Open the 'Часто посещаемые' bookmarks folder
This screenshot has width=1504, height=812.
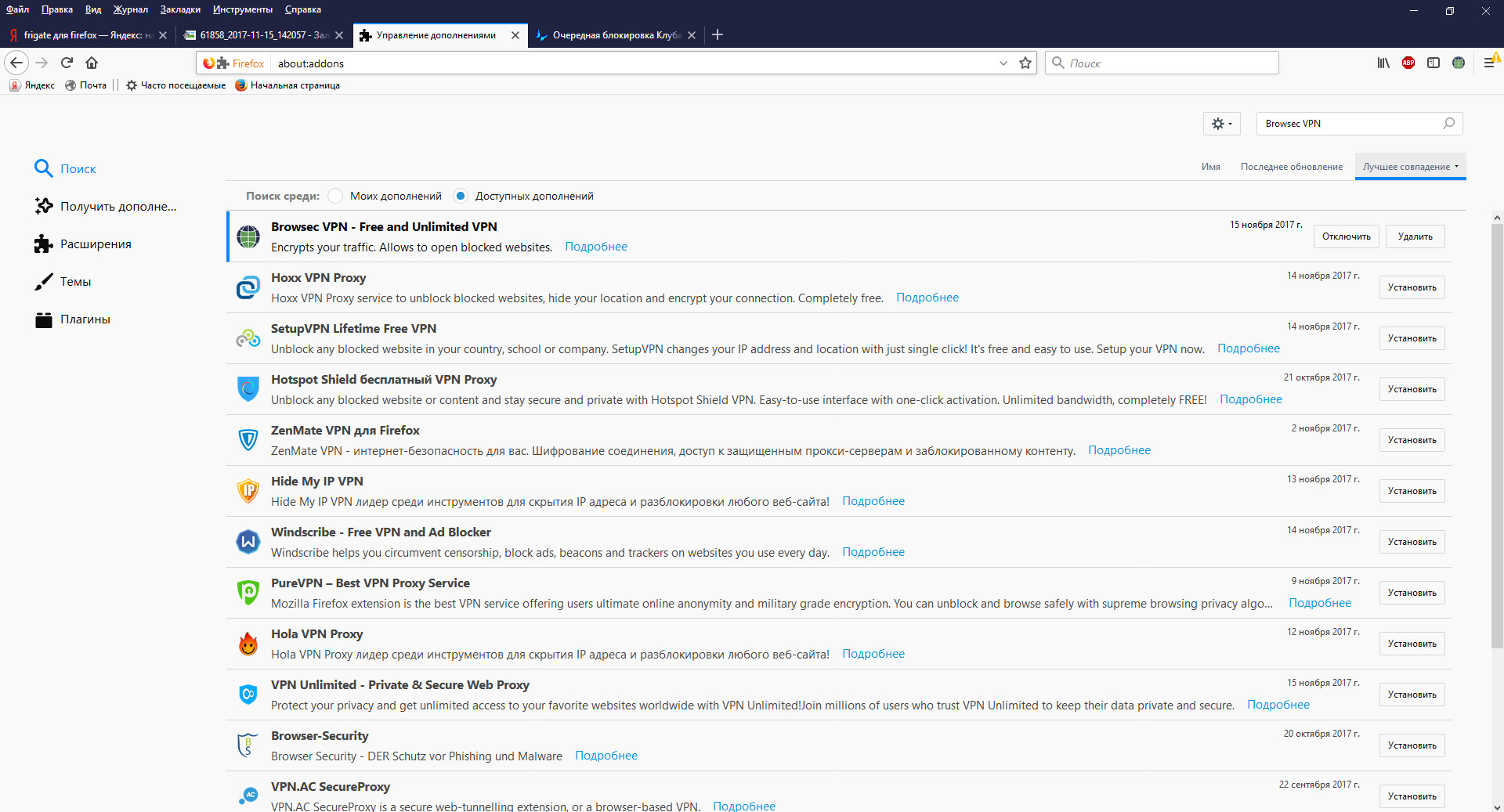pyautogui.click(x=175, y=85)
